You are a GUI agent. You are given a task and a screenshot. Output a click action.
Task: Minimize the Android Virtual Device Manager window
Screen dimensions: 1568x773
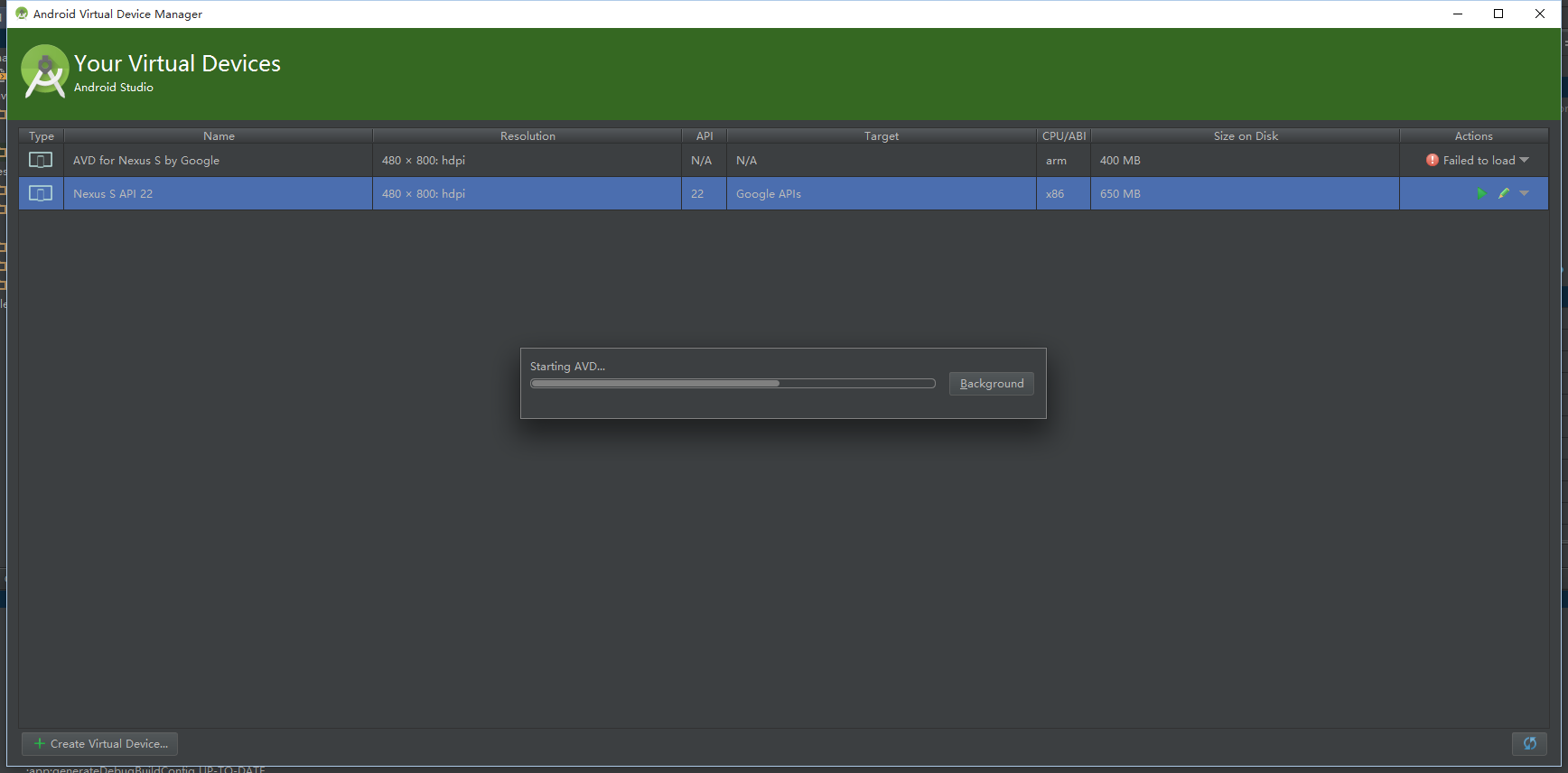(1458, 14)
